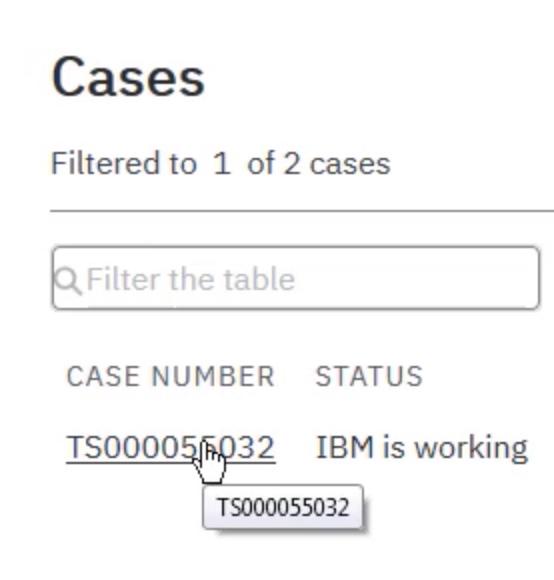Select the IBM is working status cell
The image size is (554, 580).
click(x=422, y=448)
